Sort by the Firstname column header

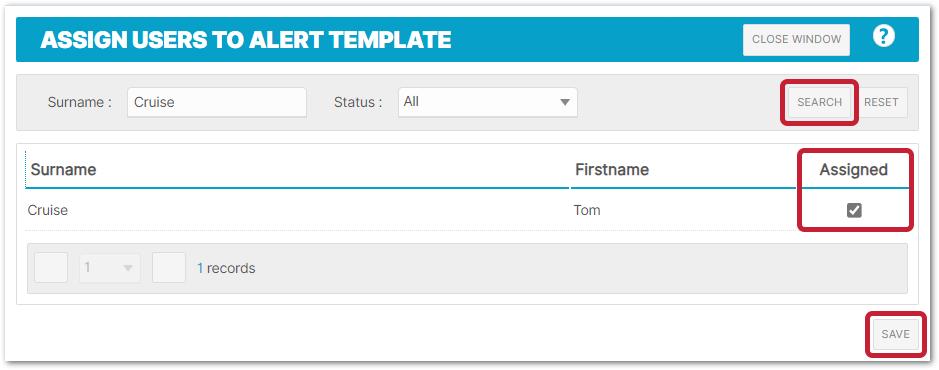pyautogui.click(x=611, y=169)
